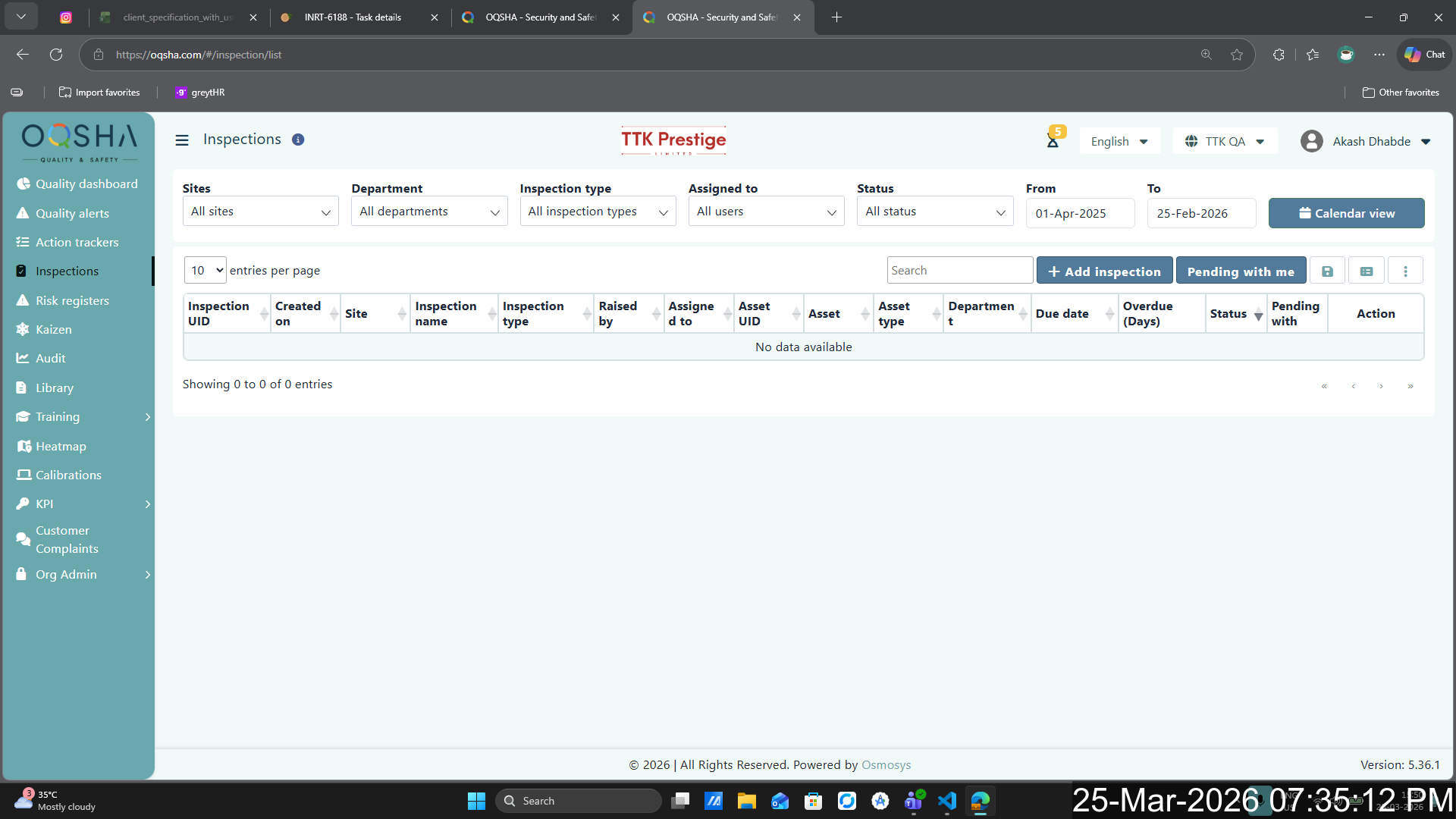Click the hamburger menu icon beside Inspections
Image resolution: width=1456 pixels, height=819 pixels.
tap(182, 140)
